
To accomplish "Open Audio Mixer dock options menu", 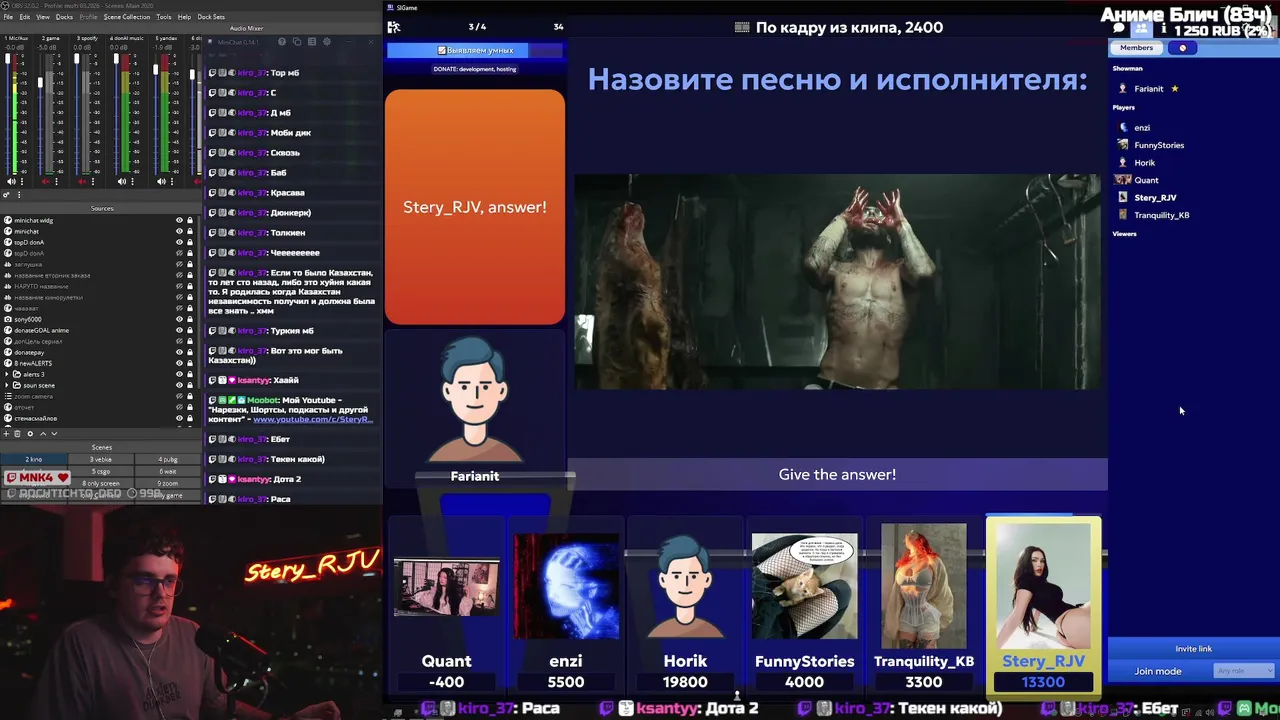I will [19, 194].
